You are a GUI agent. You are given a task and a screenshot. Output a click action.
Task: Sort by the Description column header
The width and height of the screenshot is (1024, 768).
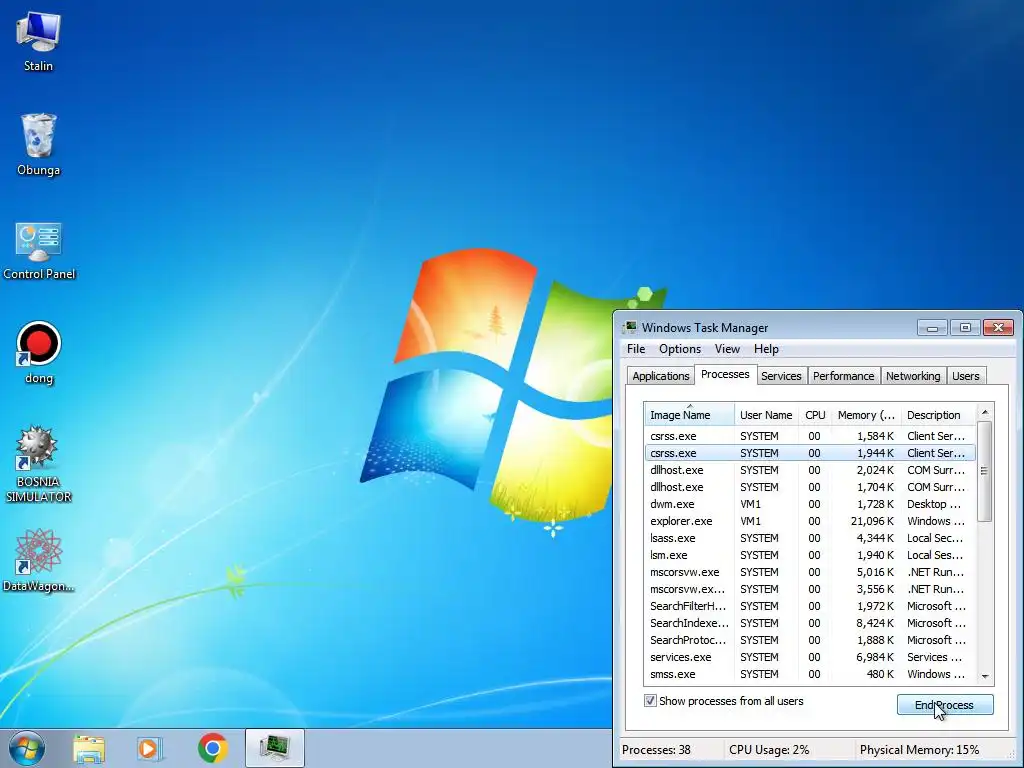(x=938, y=415)
